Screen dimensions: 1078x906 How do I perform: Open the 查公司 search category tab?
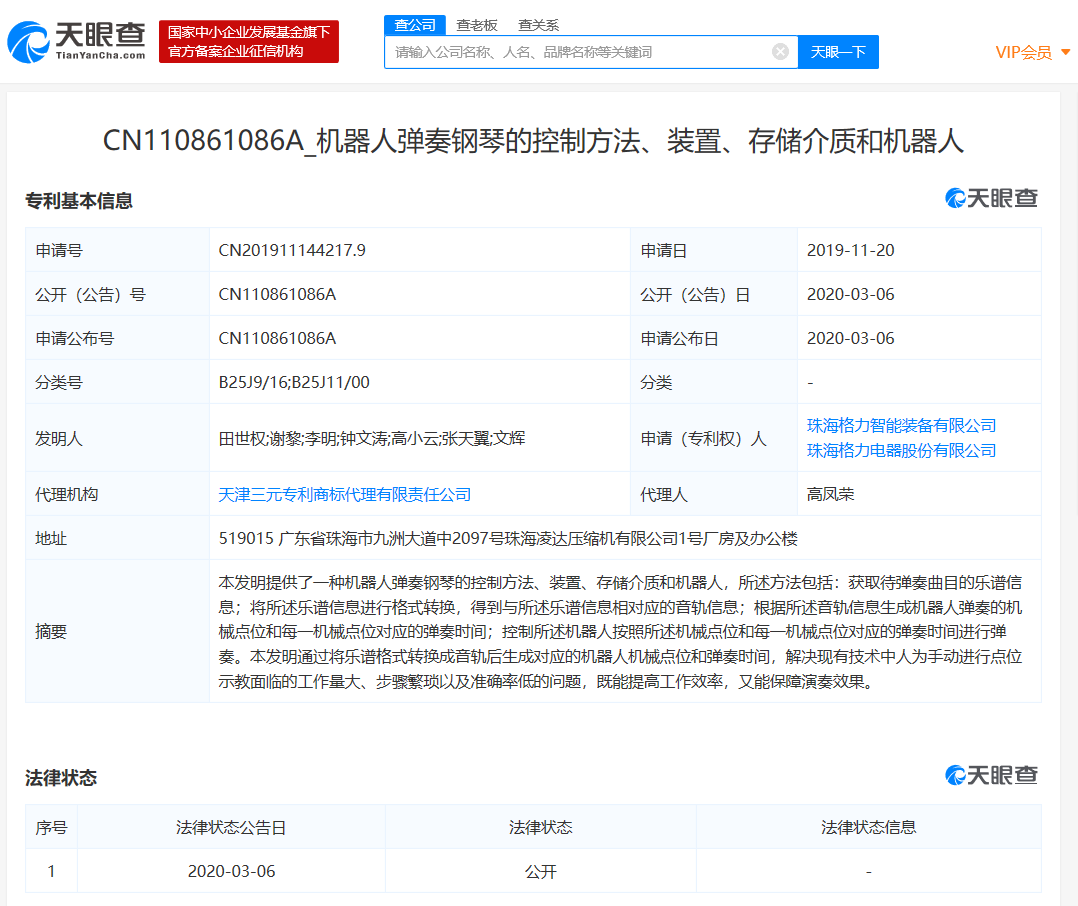pyautogui.click(x=414, y=25)
